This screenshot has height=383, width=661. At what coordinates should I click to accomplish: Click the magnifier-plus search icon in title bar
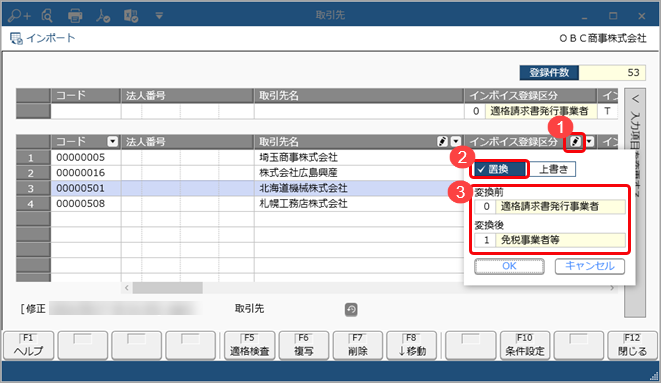pos(19,16)
